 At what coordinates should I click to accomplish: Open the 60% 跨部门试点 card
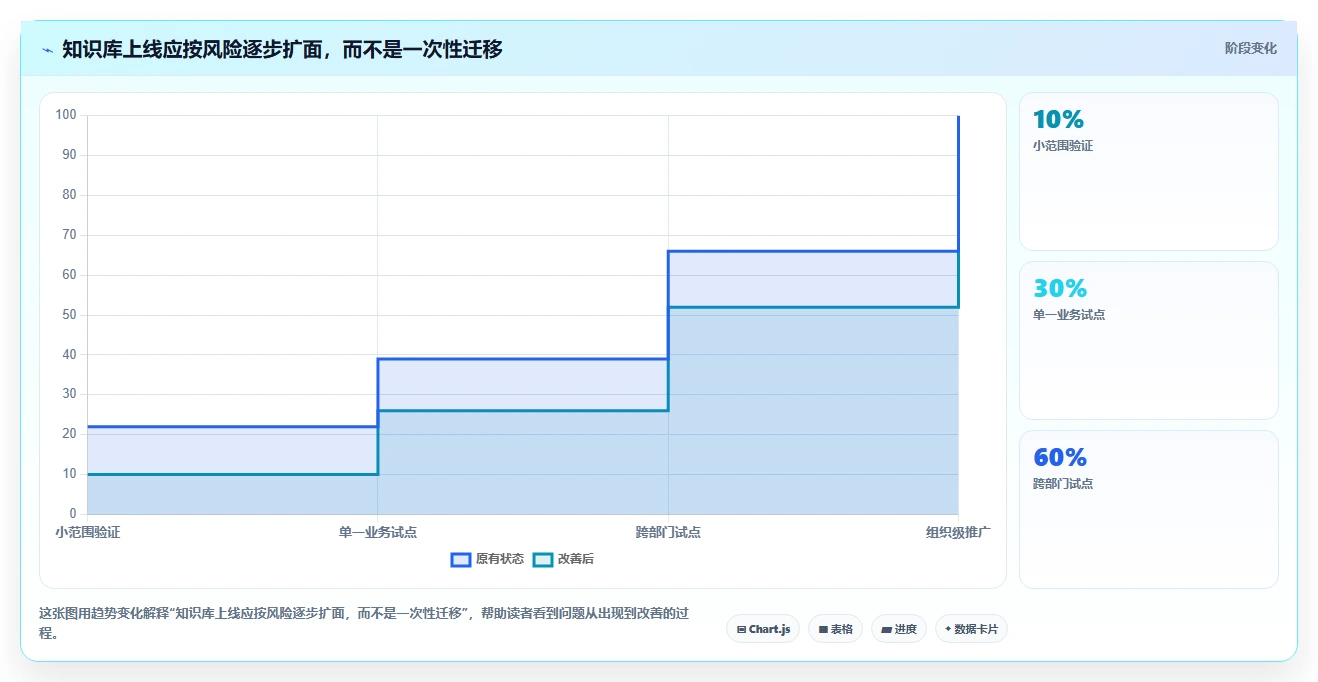1148,509
